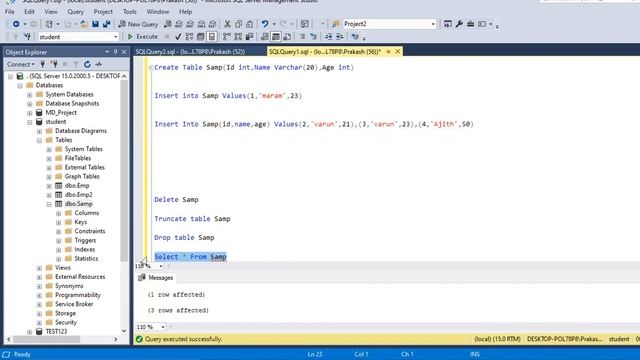Expand the System Databases node

(x=30, y=94)
